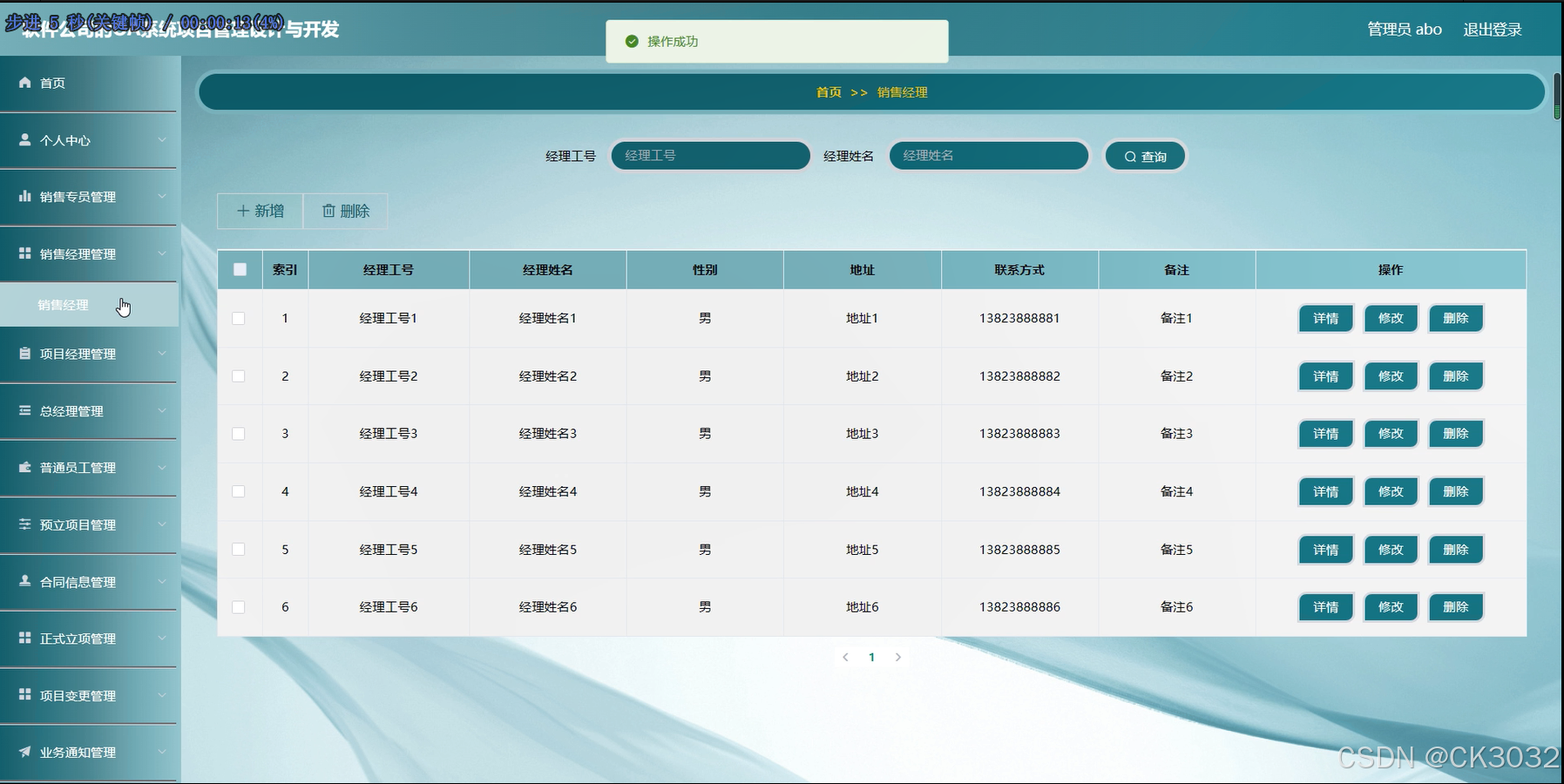Screen dimensions: 1564x784
Task: Check the select-all checkbox in table header
Action: [240, 270]
